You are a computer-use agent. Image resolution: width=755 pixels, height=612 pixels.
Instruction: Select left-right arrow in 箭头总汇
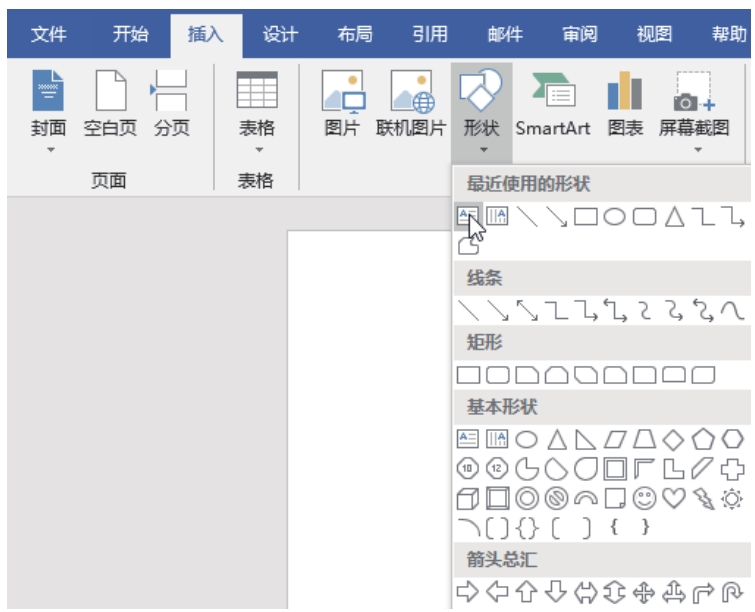pos(586,593)
